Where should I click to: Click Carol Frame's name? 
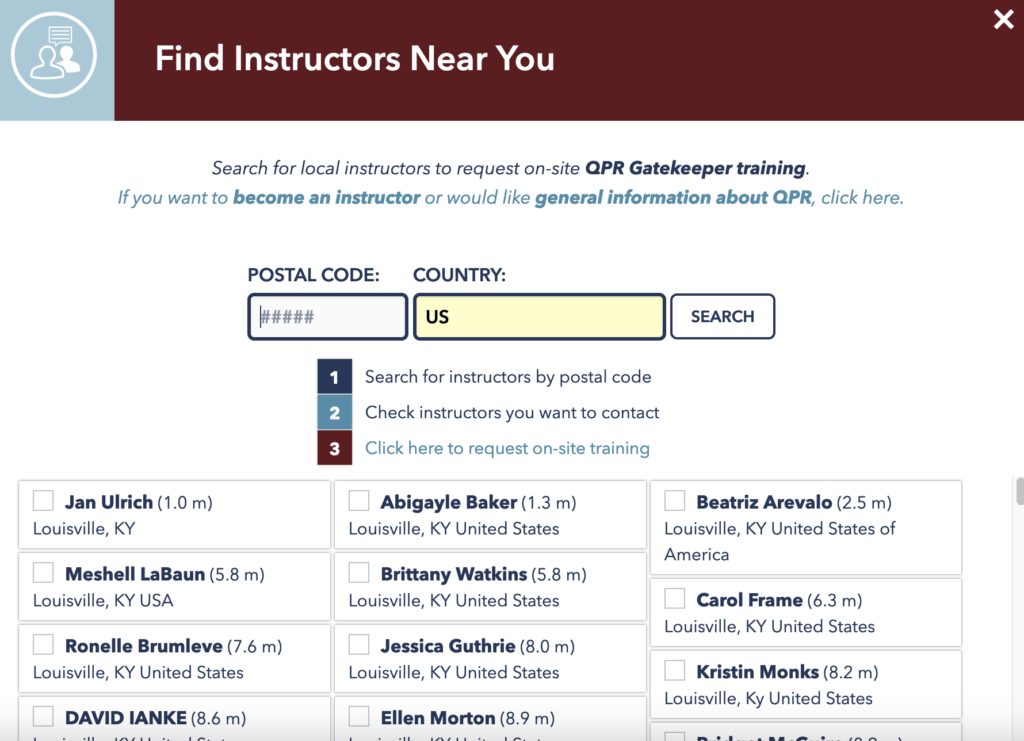coord(749,600)
